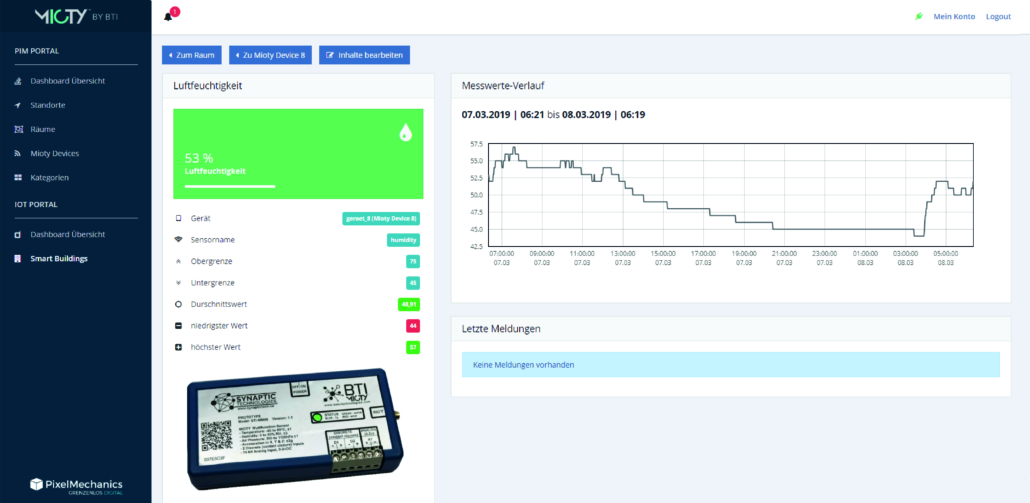Viewport: 1030px width, 503px height.
Task: Open PIM Portal Dashboard Übersicht
Action: [67, 80]
